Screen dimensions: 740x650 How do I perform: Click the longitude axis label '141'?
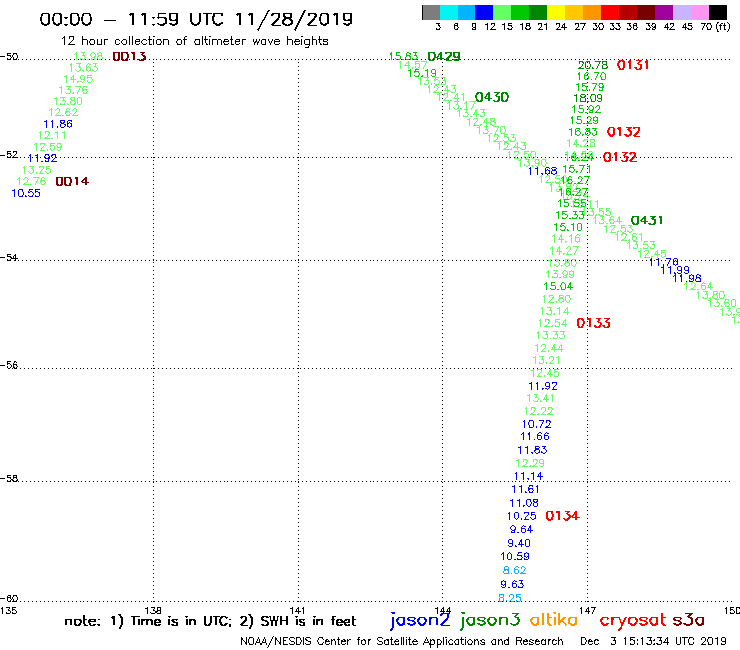297,610
